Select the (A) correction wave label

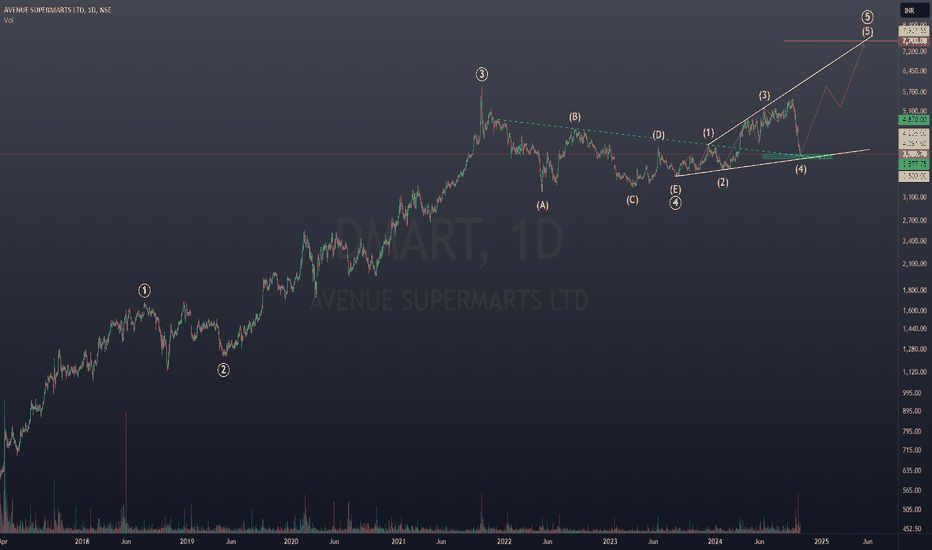coord(543,206)
